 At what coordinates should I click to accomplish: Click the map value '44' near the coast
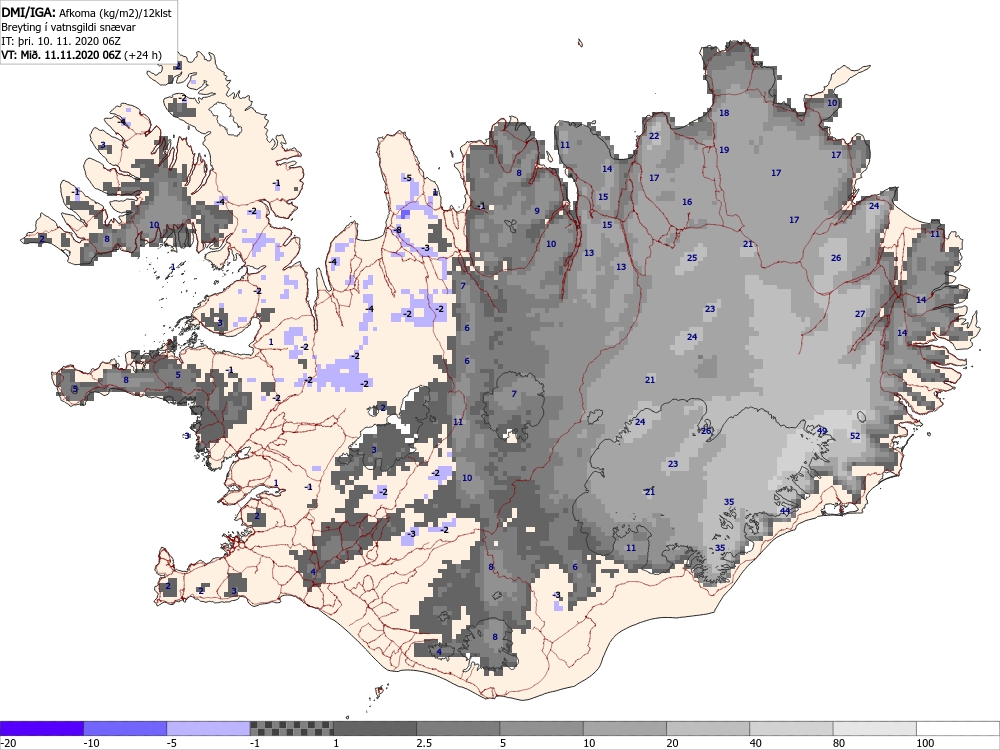point(785,511)
